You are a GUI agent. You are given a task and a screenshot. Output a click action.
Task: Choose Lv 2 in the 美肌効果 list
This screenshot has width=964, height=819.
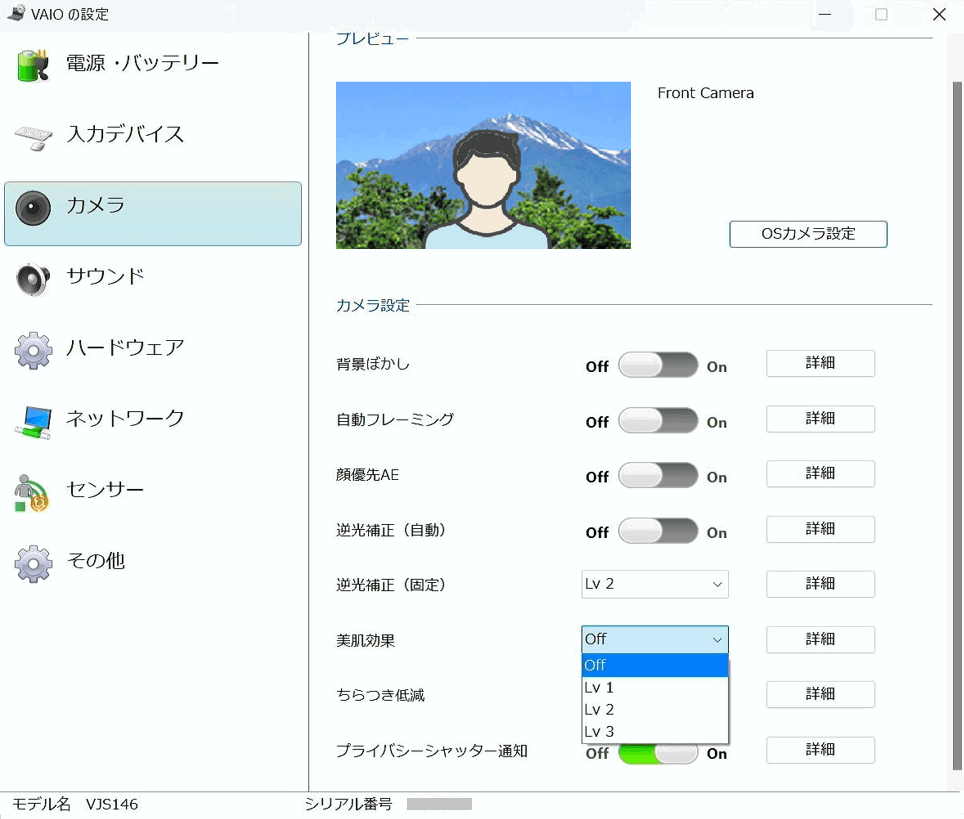coord(655,710)
